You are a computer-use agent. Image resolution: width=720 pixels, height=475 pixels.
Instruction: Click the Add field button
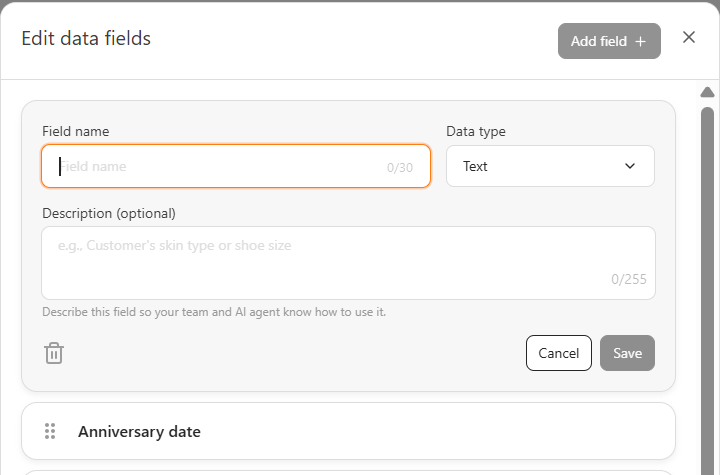609,41
